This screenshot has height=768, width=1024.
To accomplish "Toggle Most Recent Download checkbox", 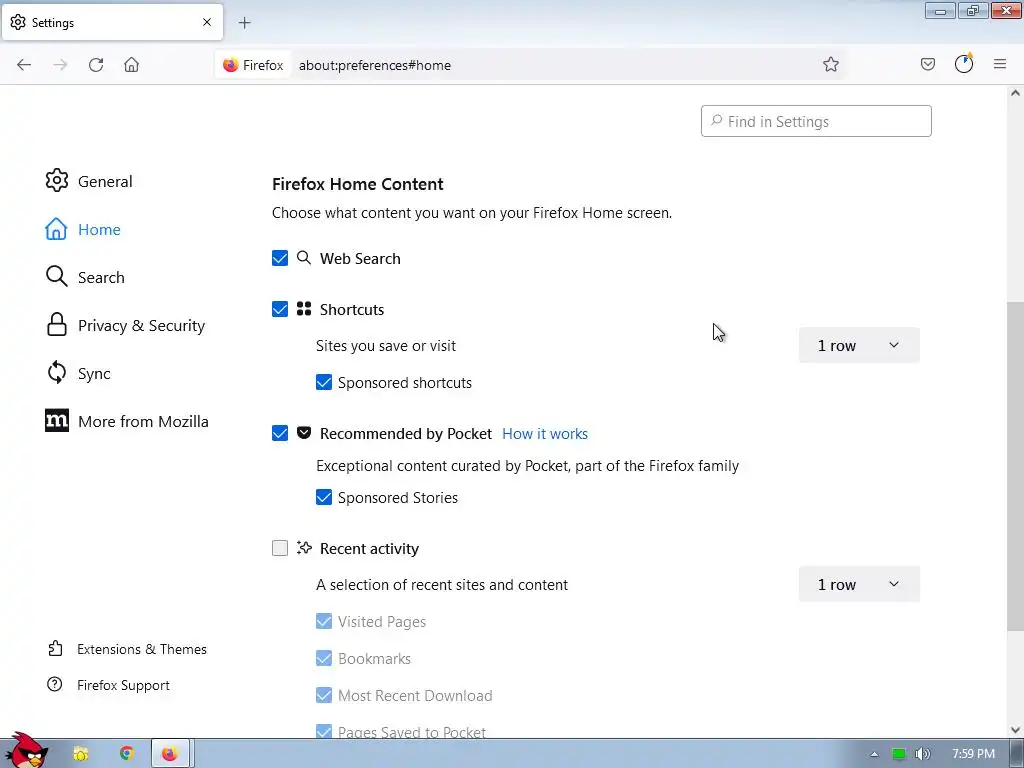I will point(324,695).
